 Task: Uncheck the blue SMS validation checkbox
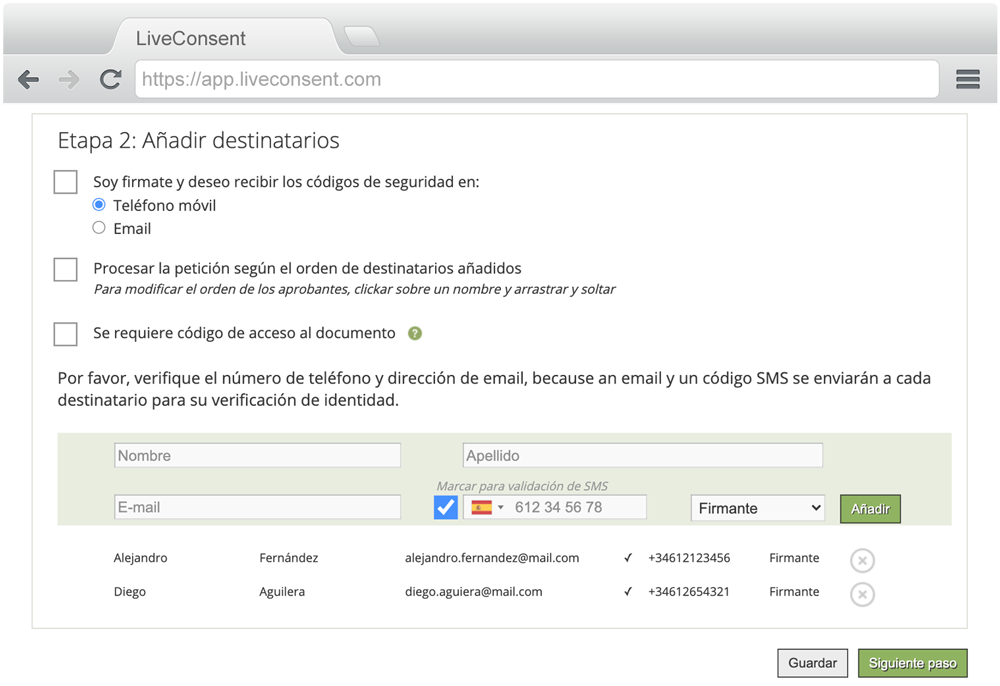click(445, 507)
